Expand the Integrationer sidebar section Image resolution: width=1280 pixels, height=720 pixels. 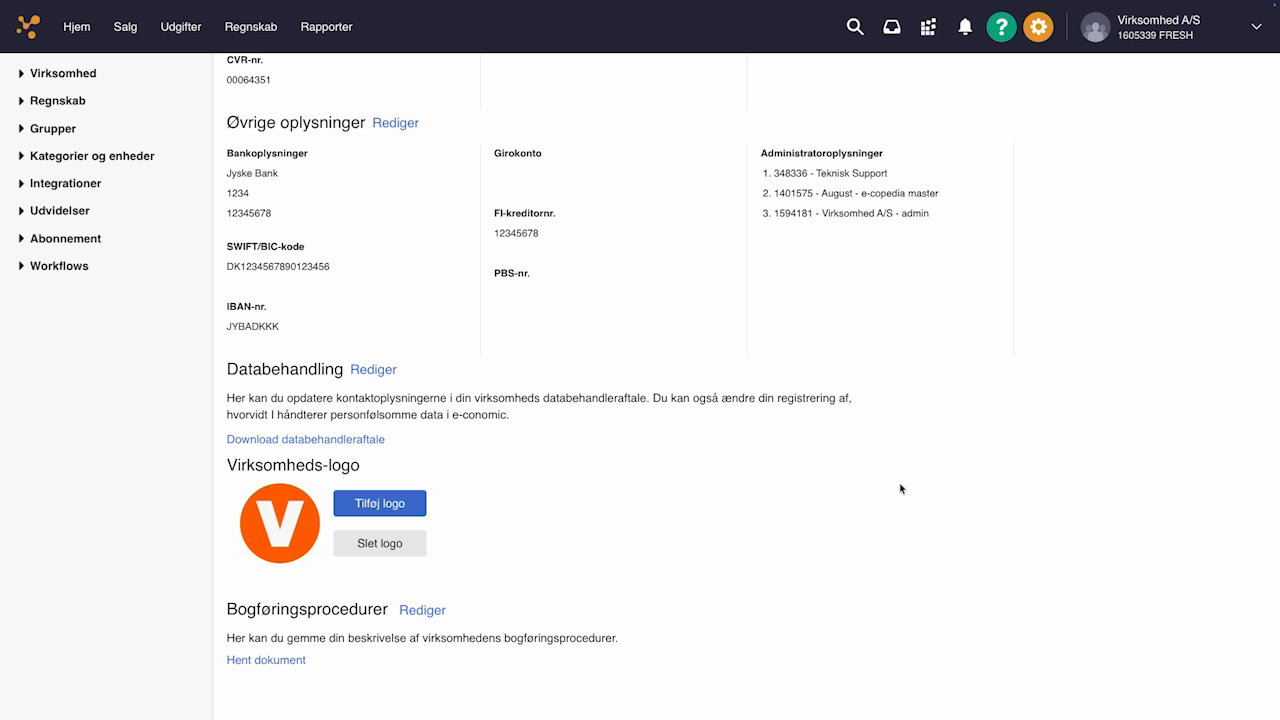coord(60,184)
